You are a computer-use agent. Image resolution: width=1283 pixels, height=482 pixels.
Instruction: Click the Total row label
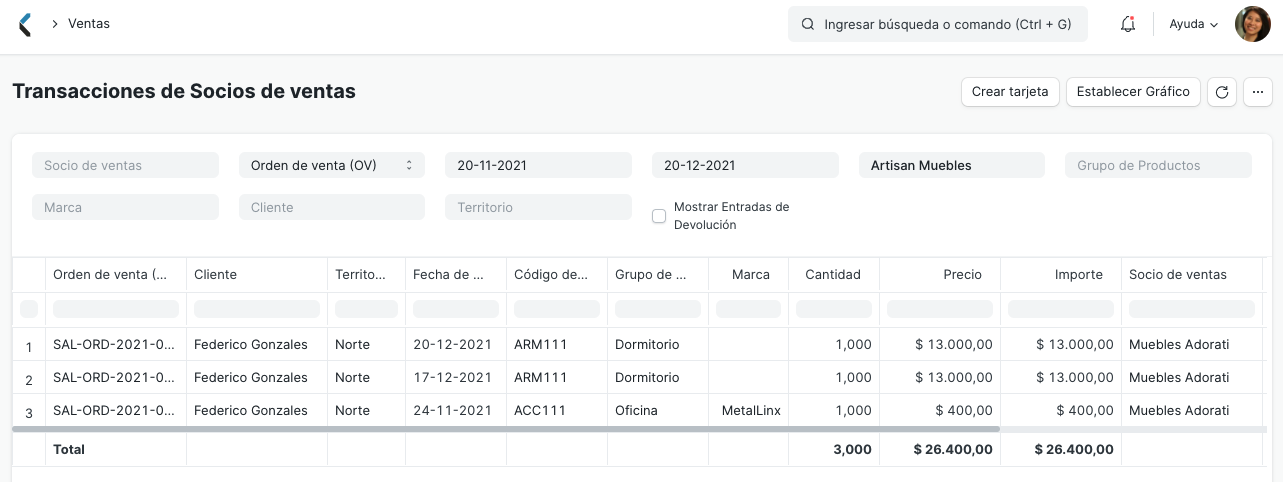pos(69,450)
